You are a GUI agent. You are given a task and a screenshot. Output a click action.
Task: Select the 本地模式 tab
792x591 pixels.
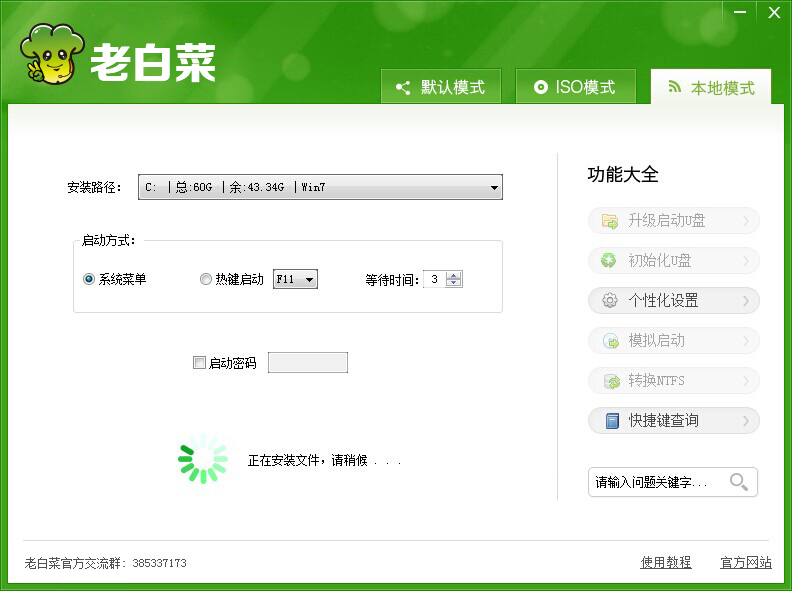click(711, 87)
